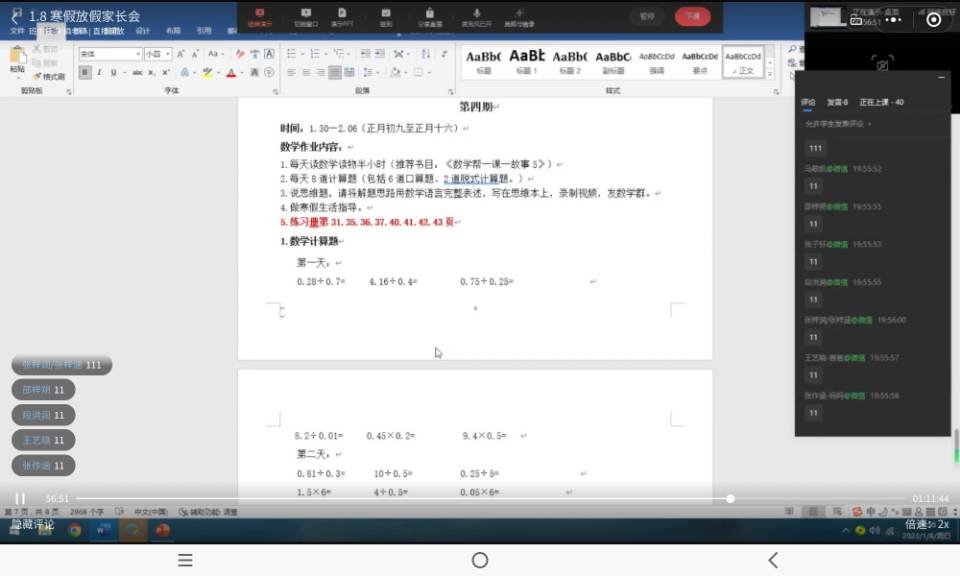The height and width of the screenshot is (576, 960).
Task: Open the font name 宋体 combo box
Action: pyautogui.click(x=110, y=54)
